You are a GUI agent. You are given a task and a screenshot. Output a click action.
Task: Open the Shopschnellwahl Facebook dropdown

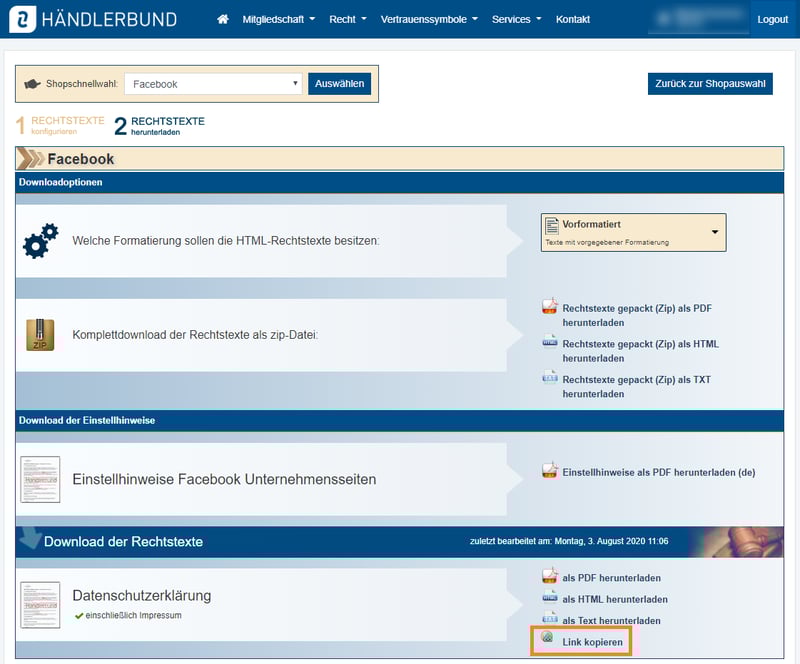coord(213,84)
